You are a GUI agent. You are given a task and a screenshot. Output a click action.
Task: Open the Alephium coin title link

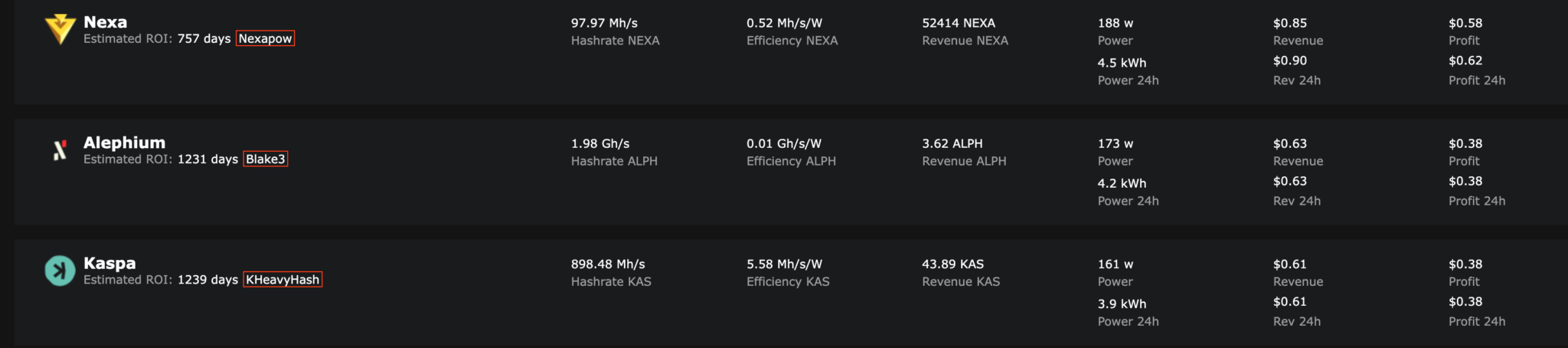[x=124, y=143]
